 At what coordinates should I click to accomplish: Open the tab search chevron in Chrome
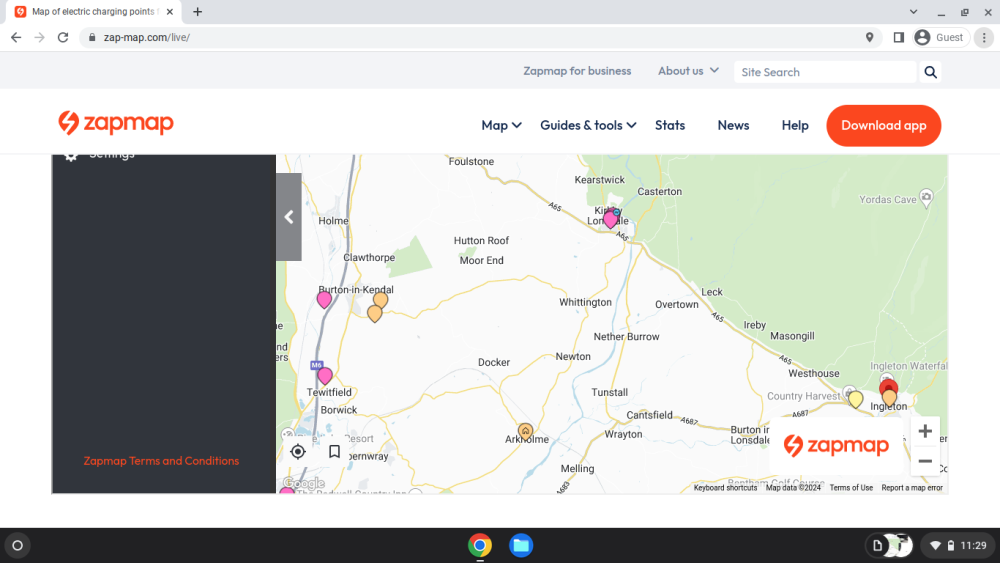point(913,11)
